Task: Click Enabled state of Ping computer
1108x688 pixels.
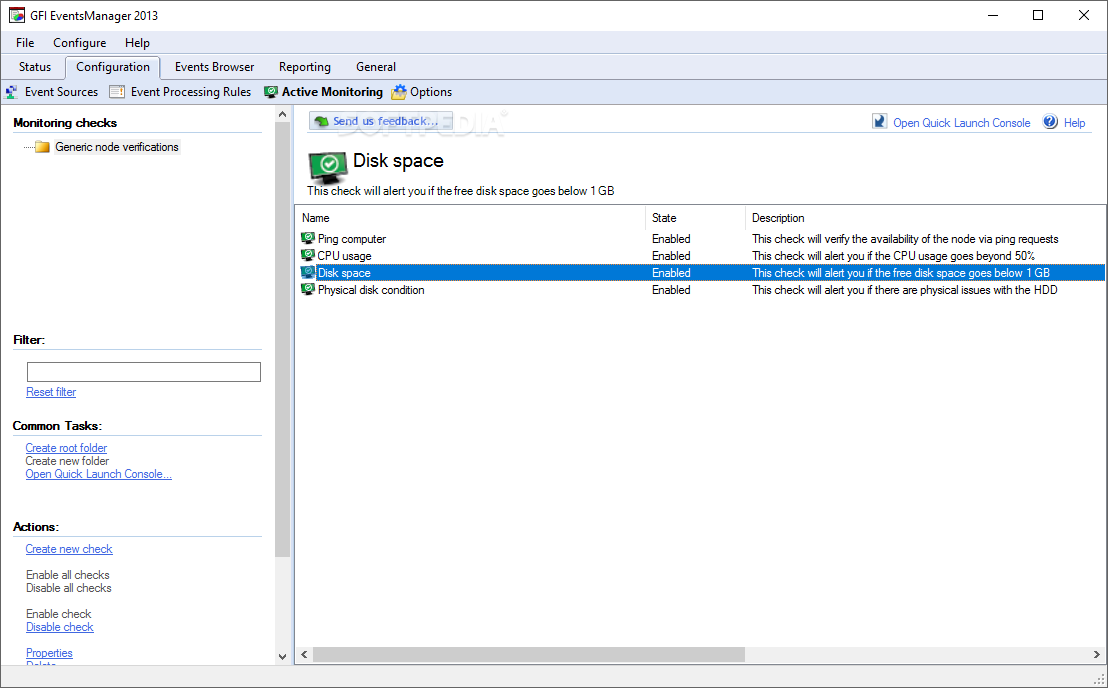Action: 671,239
